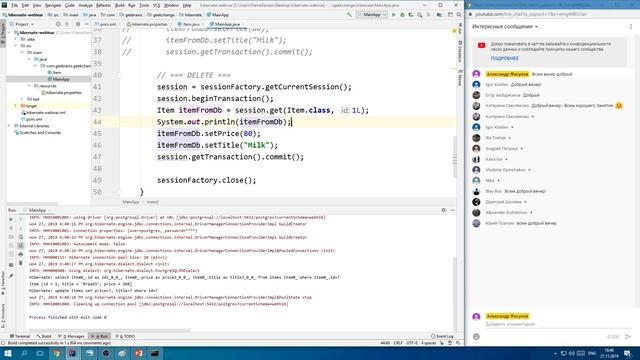Image resolution: width=640 pixels, height=360 pixels.
Task: Clear console with the trash icon
Action: click(20, 263)
